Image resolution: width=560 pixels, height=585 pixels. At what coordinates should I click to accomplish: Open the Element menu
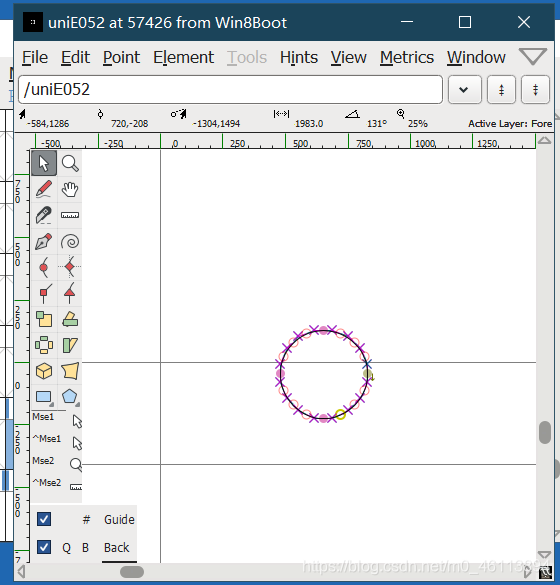pos(183,57)
